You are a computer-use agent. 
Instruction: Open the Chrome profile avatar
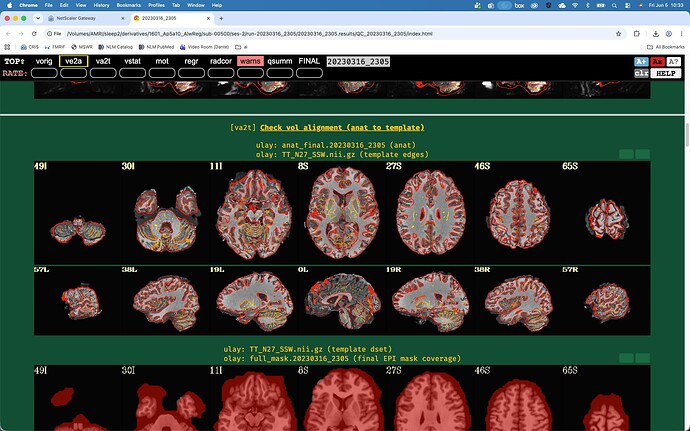669,33
